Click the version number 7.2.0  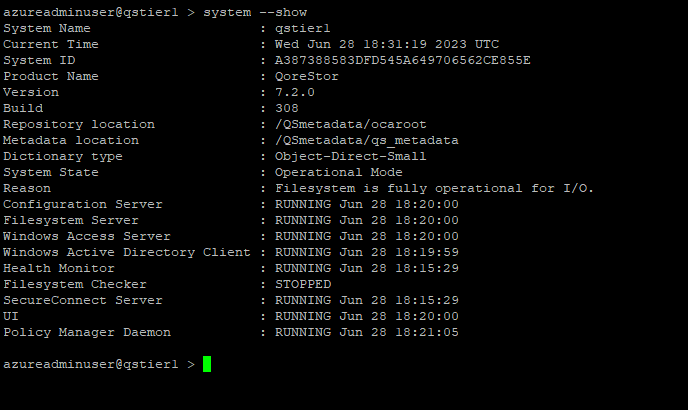click(x=295, y=92)
